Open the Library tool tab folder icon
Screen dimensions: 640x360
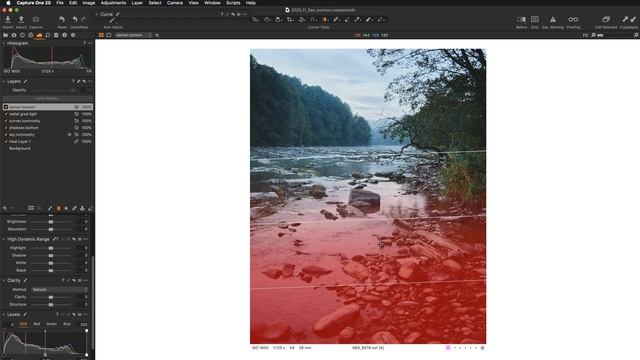pos(6,36)
